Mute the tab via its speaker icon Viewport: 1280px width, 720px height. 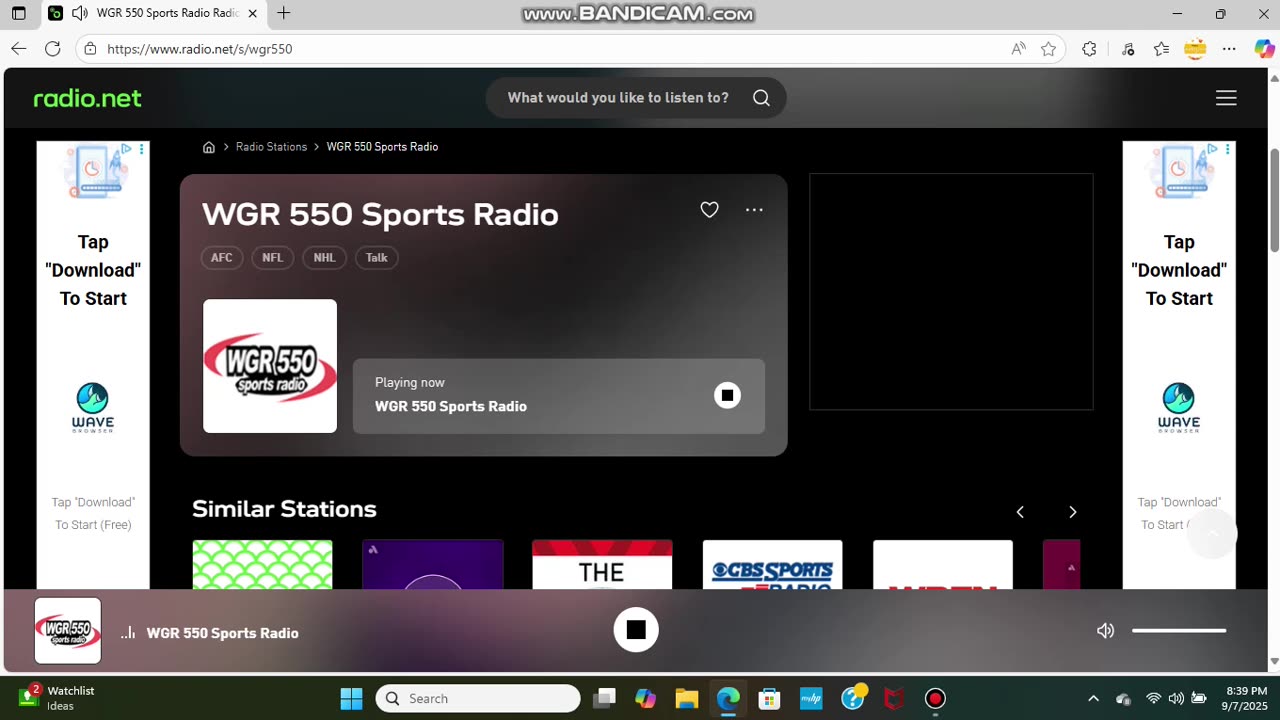click(80, 14)
